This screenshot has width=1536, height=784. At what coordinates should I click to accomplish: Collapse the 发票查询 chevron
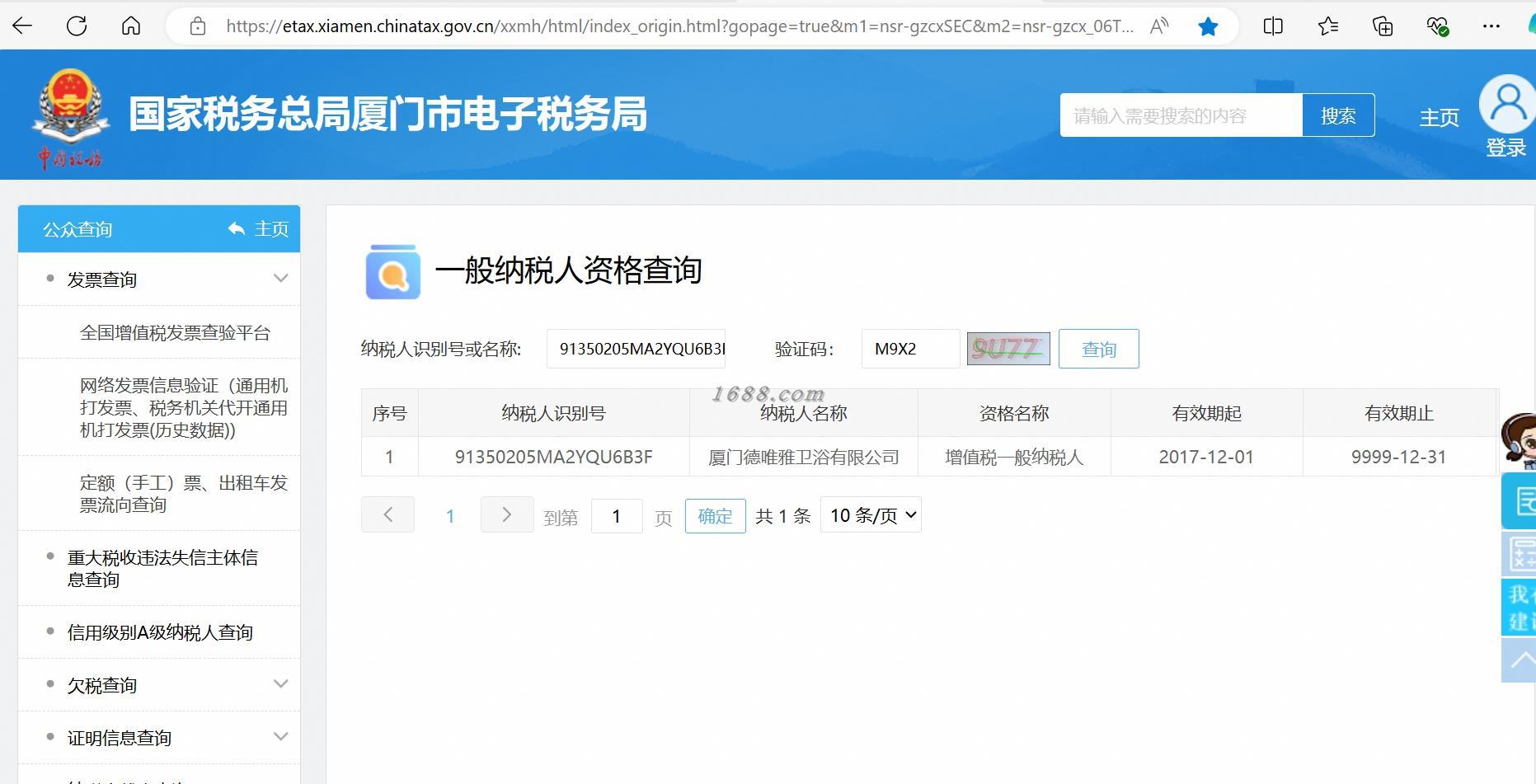pos(280,279)
